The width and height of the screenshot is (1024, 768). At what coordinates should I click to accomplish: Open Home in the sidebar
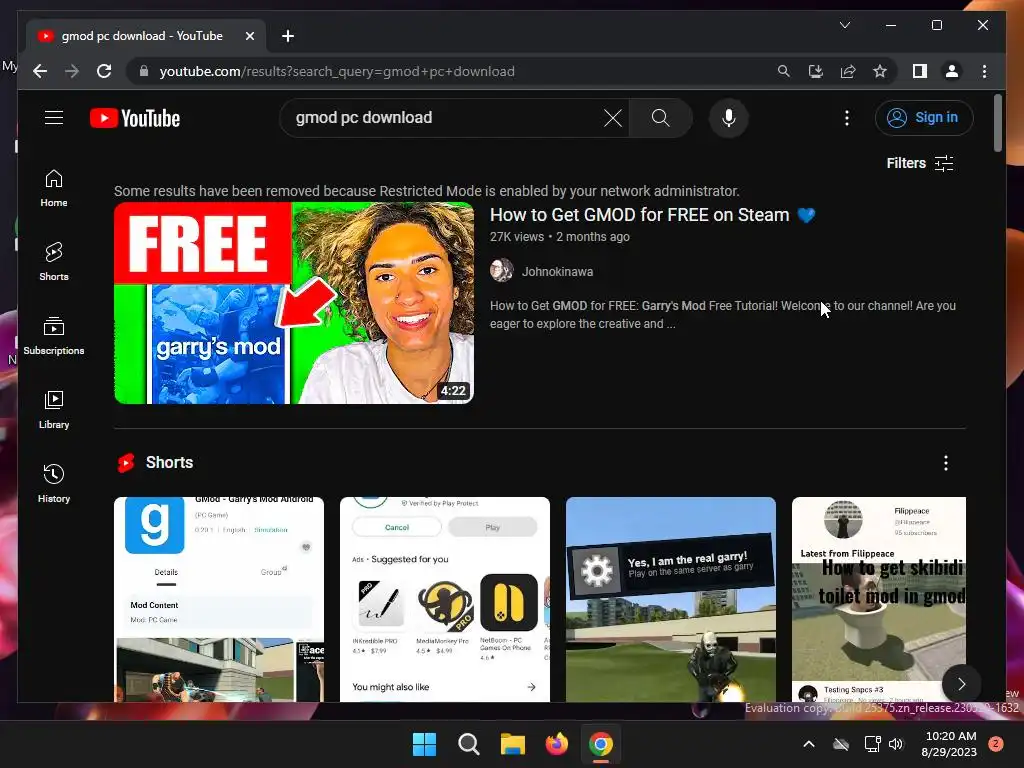point(54,188)
